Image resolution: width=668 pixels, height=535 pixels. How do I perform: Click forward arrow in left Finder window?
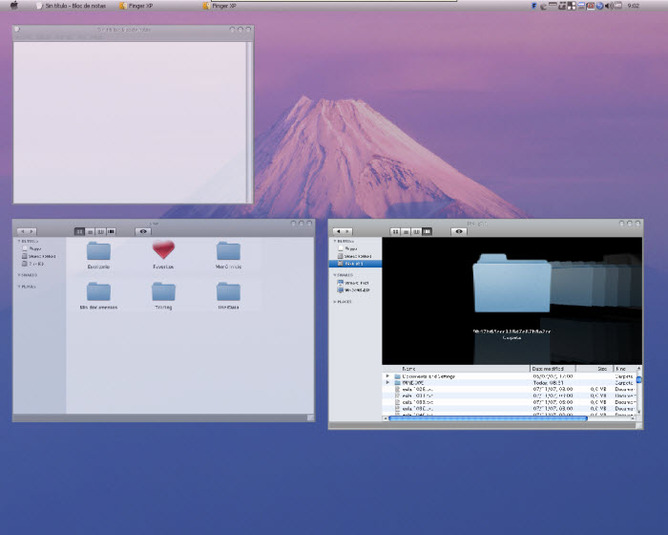pos(32,231)
